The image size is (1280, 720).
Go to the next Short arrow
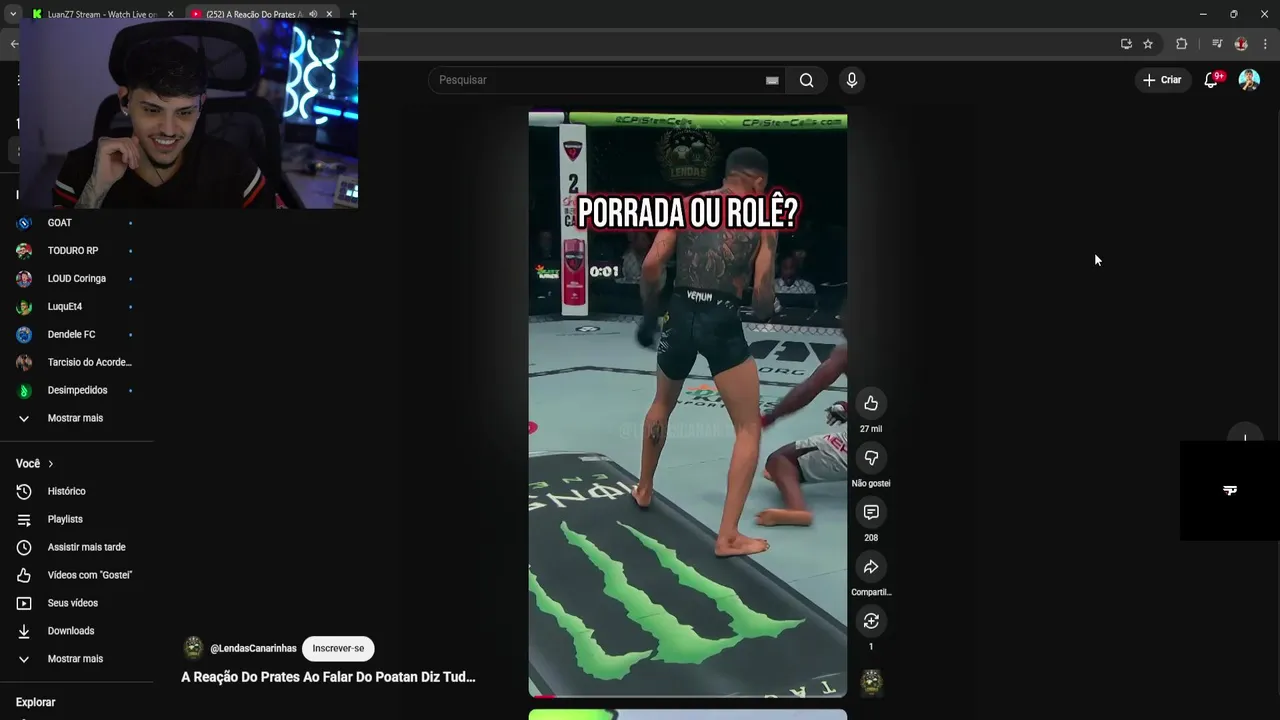tap(1245, 438)
